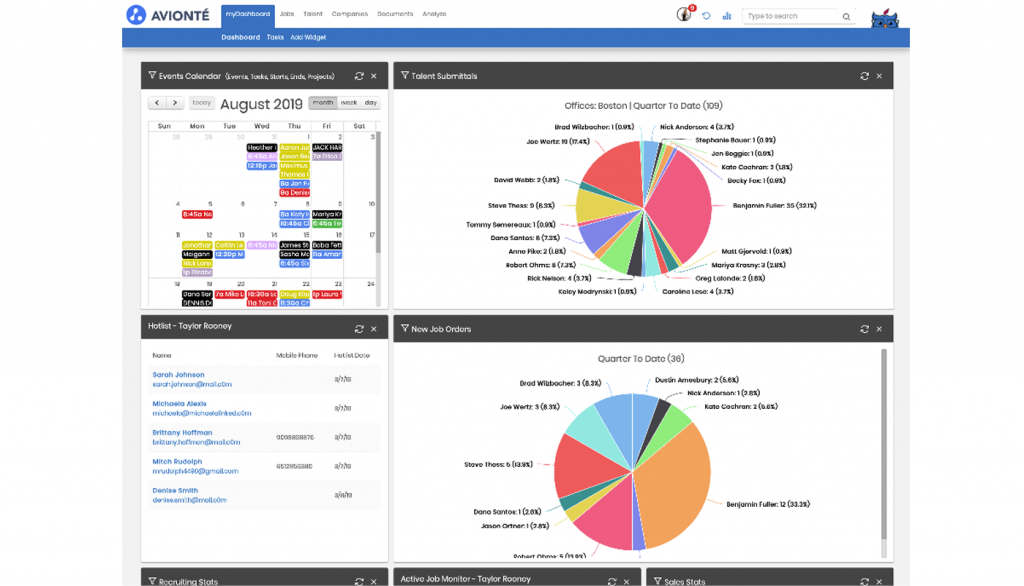This screenshot has width=1024, height=586.
Task: Refresh the Events Calendar widget
Action: click(358, 76)
